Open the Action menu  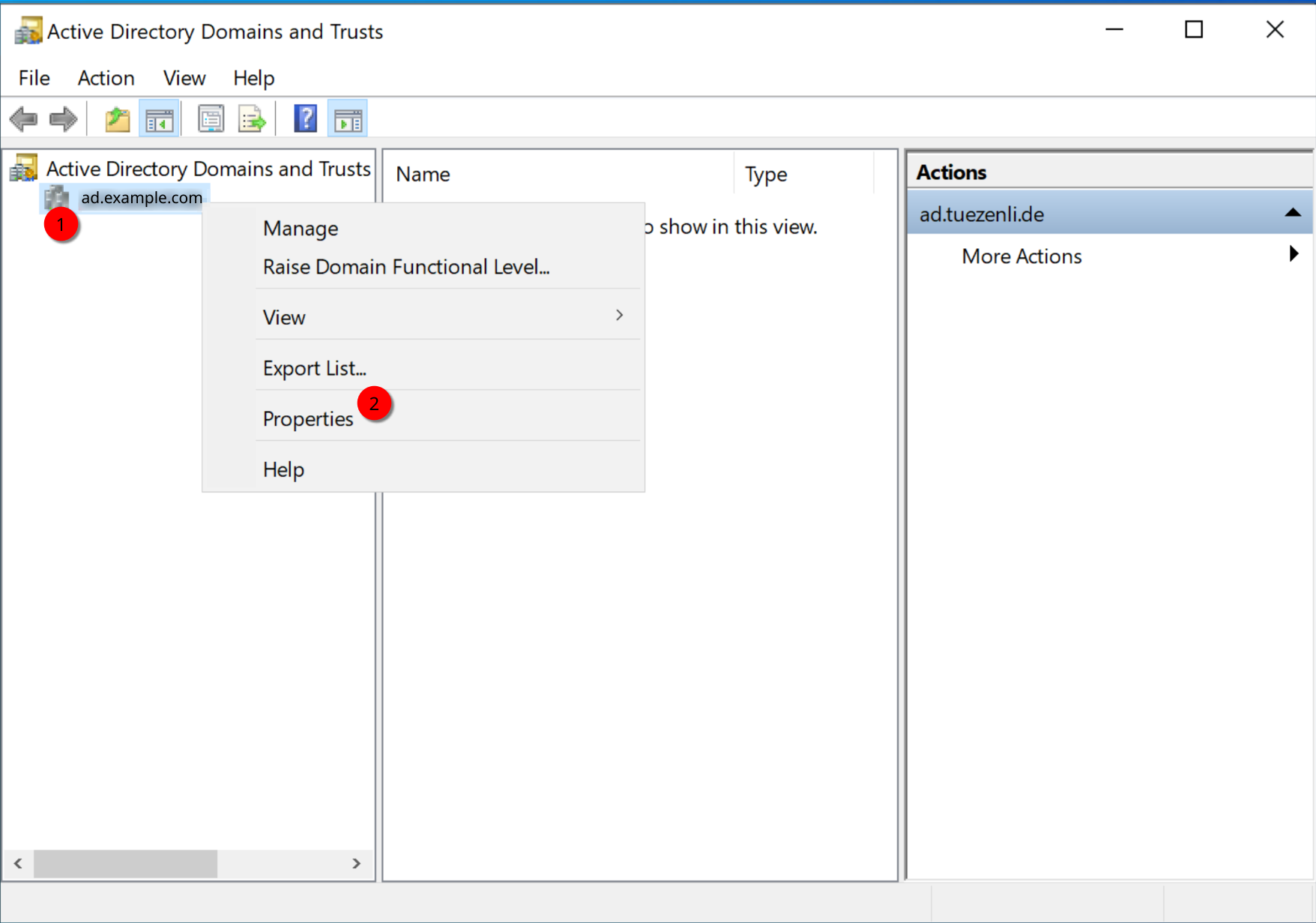point(106,78)
